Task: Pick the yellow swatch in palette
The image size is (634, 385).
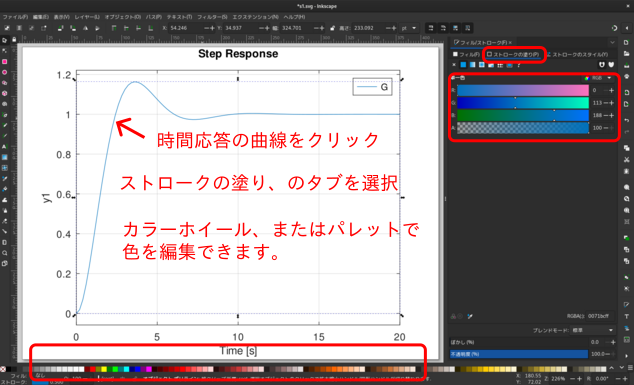Action: pyautogui.click(x=104, y=369)
